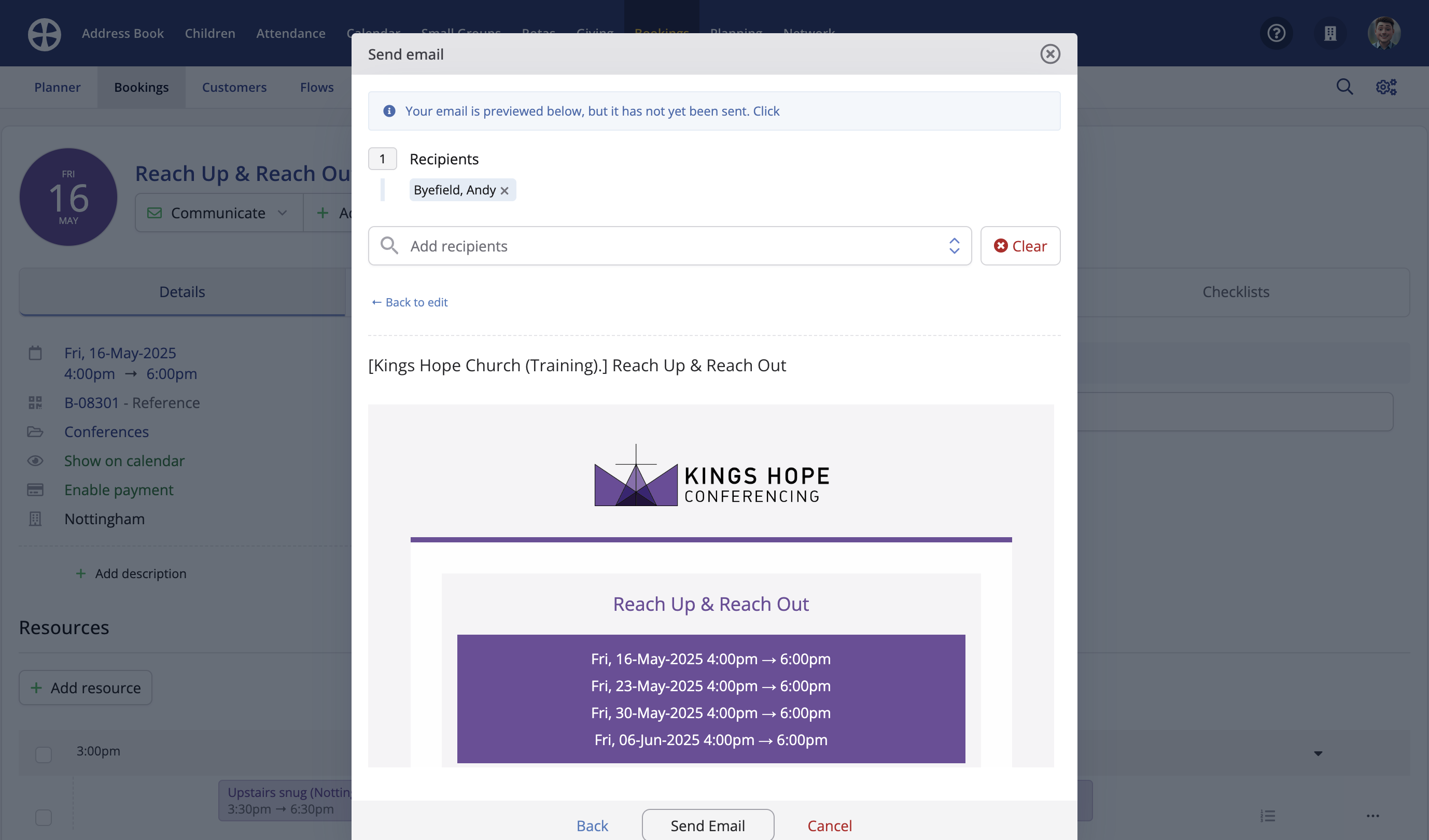Select the Details tab

coord(182,291)
